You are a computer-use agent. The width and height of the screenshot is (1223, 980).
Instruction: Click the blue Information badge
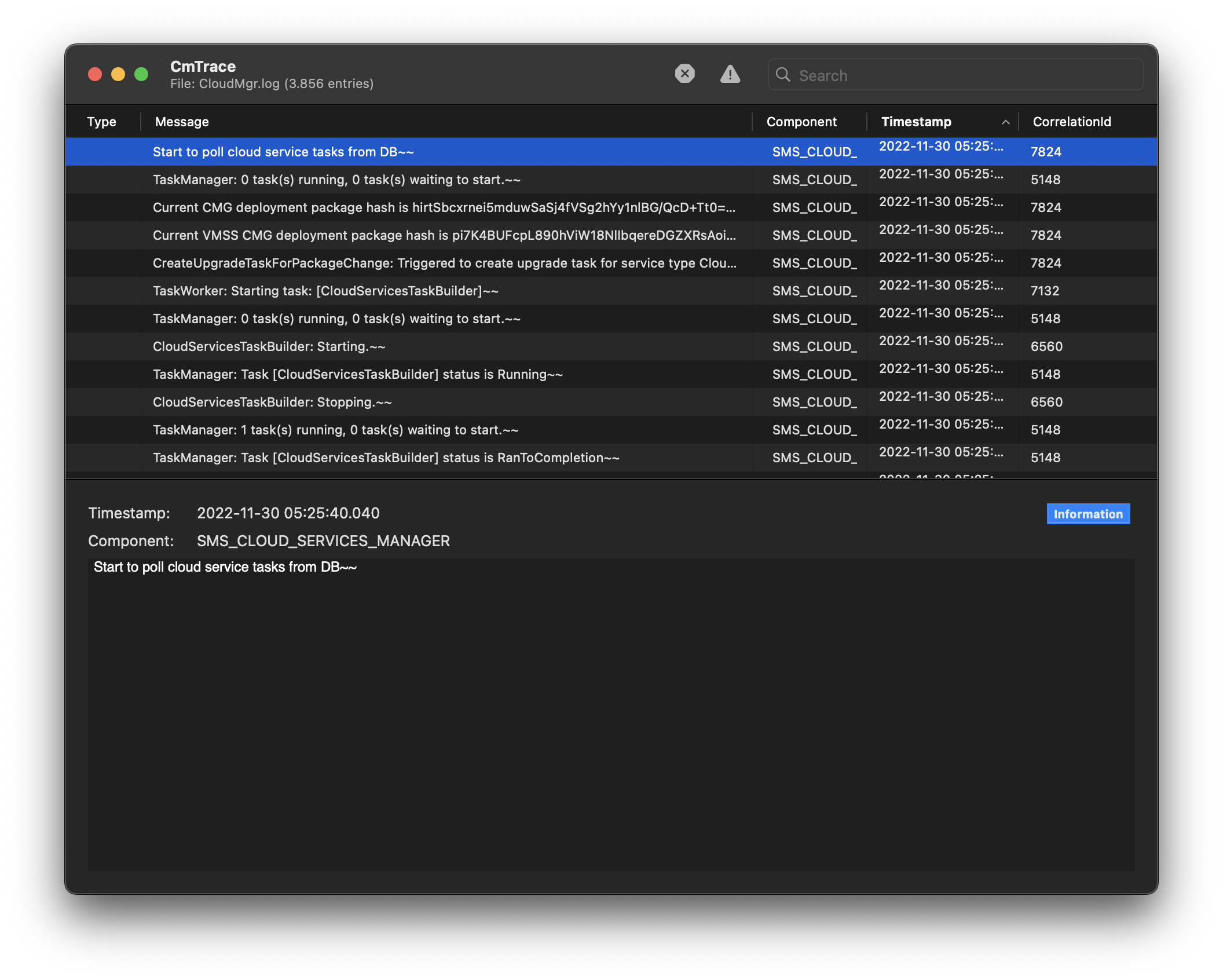point(1087,514)
